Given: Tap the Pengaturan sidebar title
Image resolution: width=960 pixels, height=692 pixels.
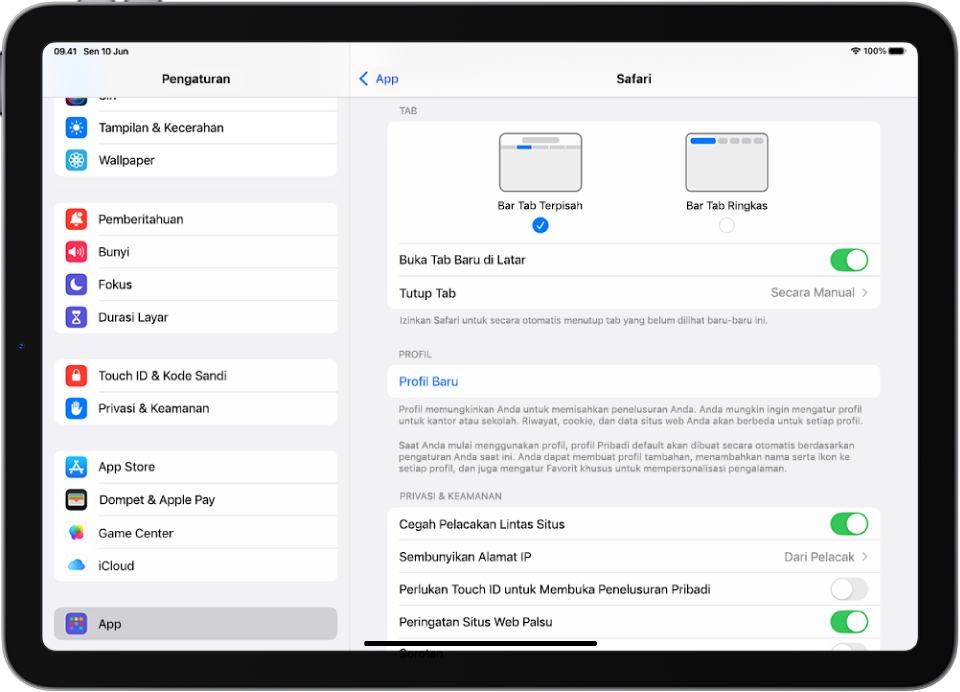Looking at the screenshot, I should [196, 78].
